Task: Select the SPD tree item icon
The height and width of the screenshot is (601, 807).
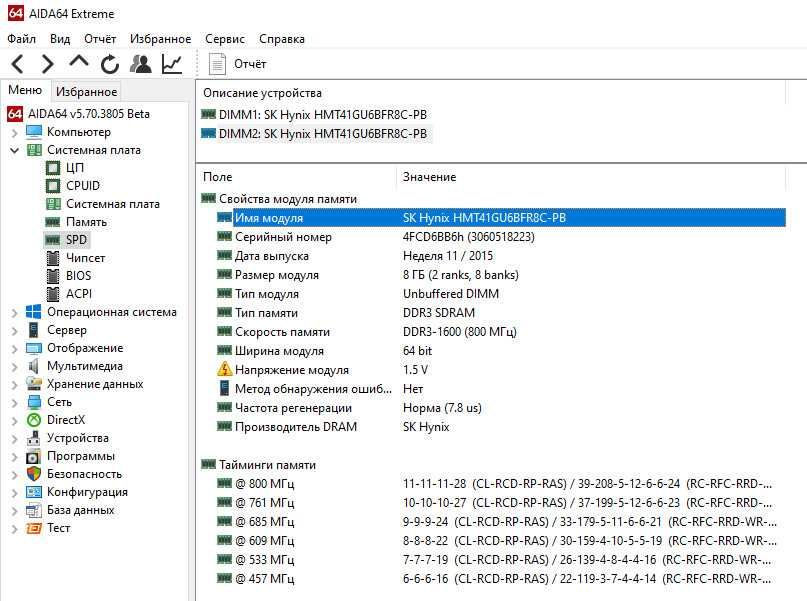Action: pyautogui.click(x=52, y=240)
